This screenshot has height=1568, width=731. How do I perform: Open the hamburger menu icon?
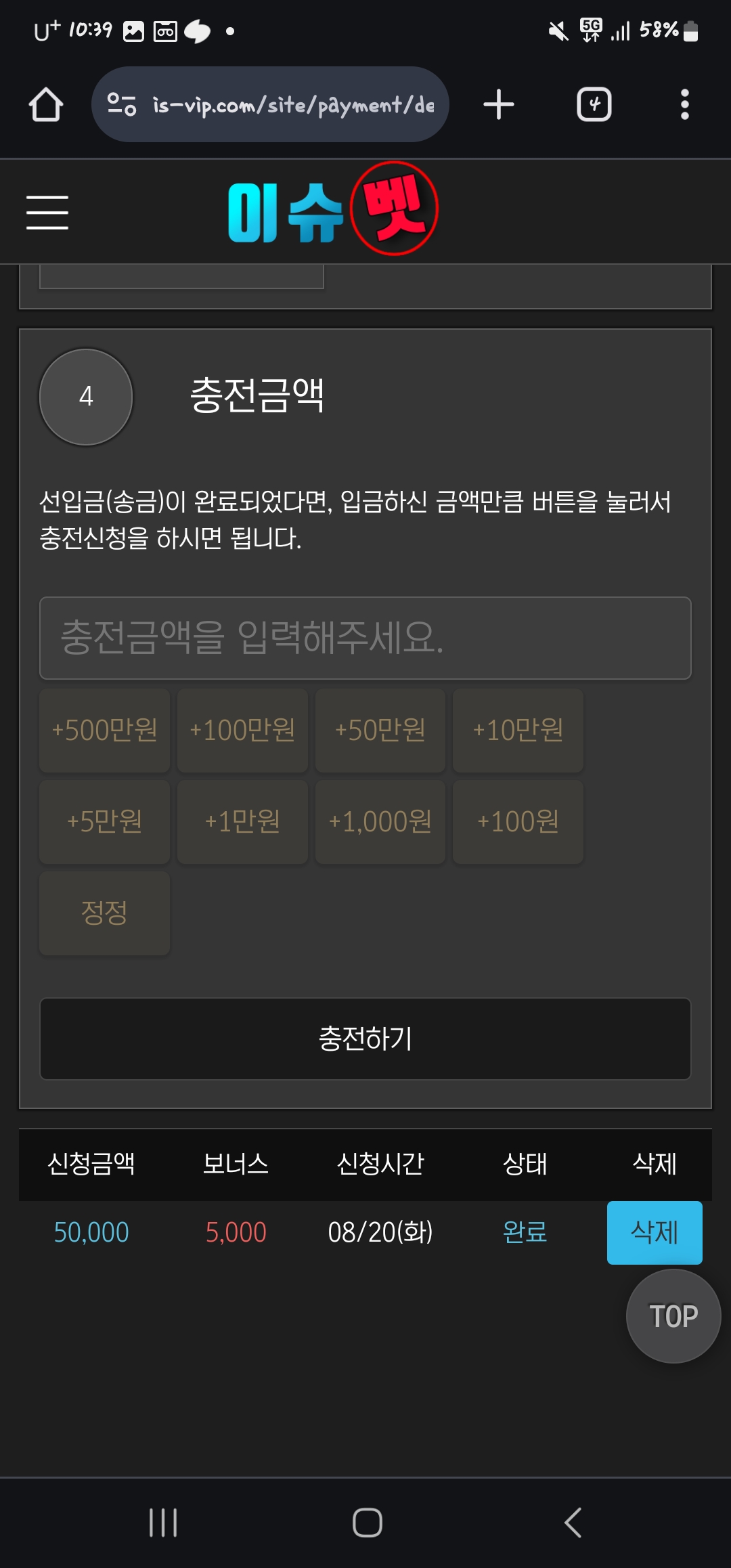[x=47, y=213]
